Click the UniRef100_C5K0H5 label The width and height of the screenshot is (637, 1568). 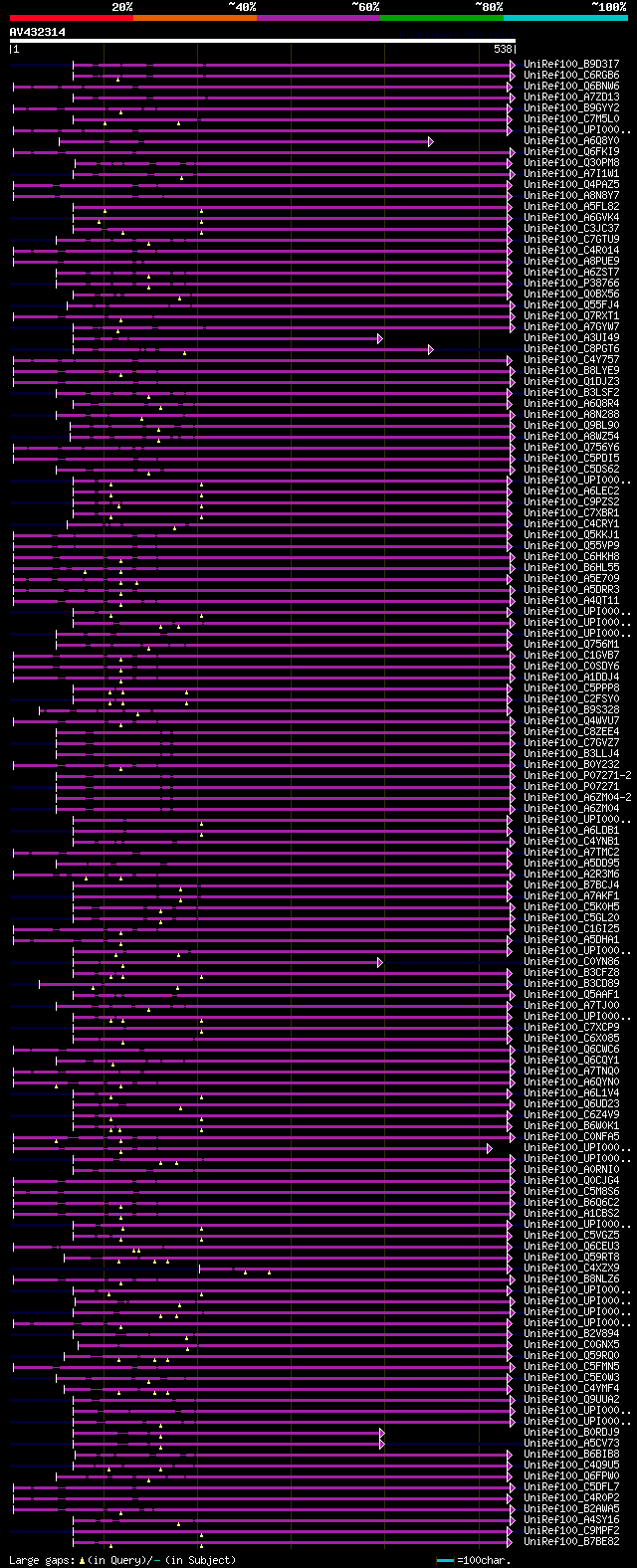point(571,906)
